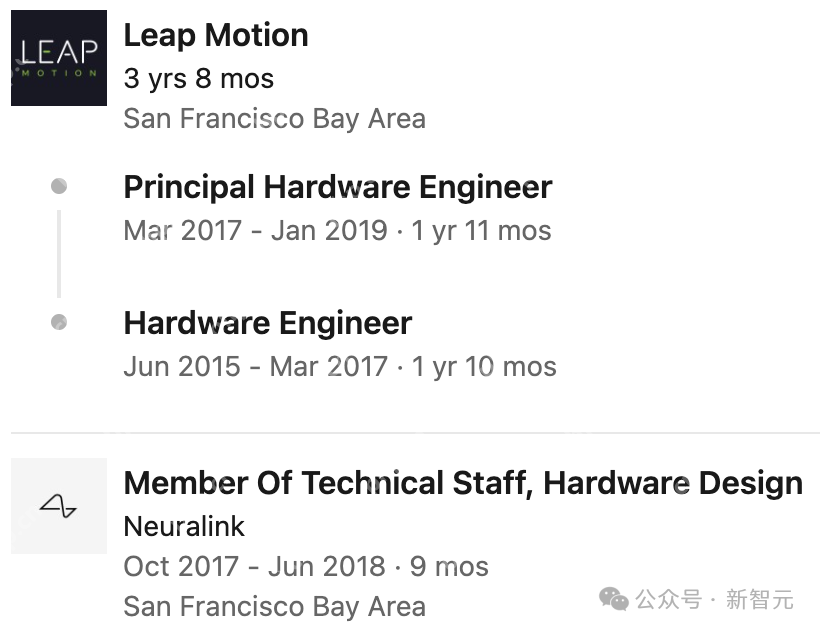Select the Hardware Engineer role title
The image size is (820, 632).
(x=267, y=323)
